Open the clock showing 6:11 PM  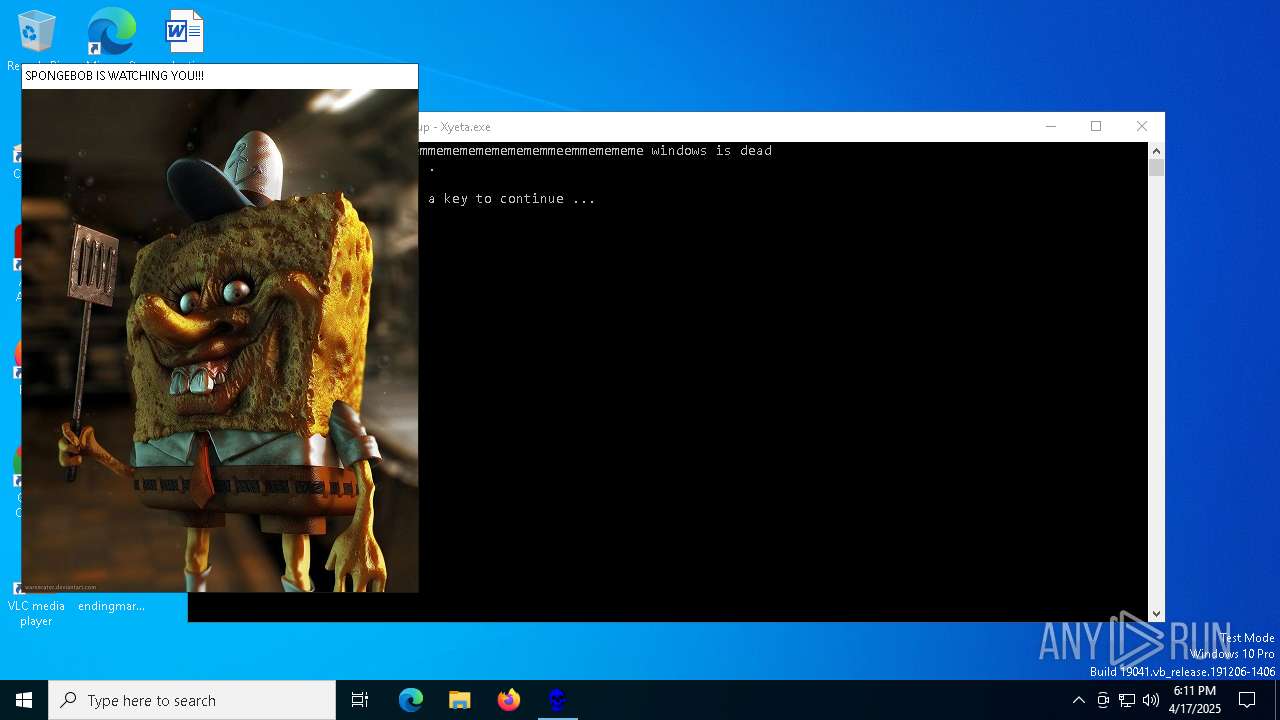(1195, 700)
